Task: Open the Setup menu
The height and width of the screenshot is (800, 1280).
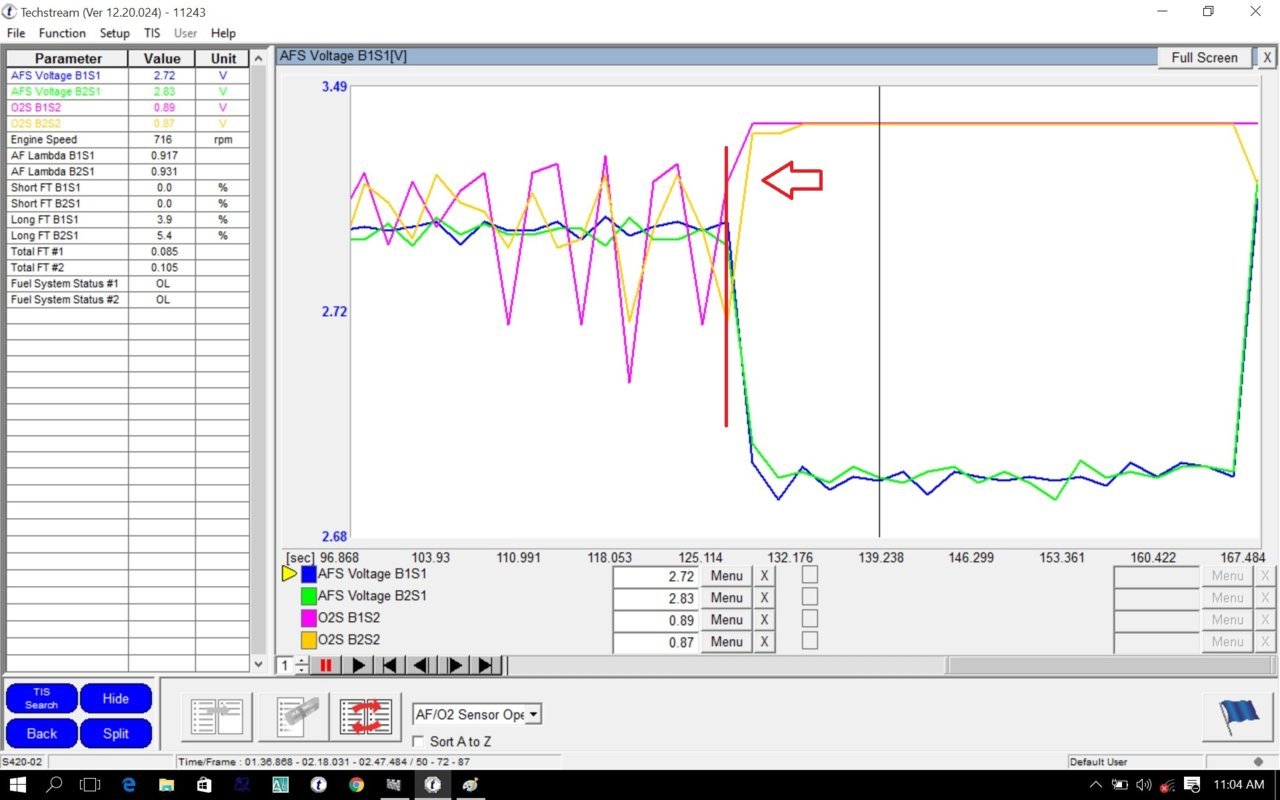Action: pyautogui.click(x=115, y=33)
